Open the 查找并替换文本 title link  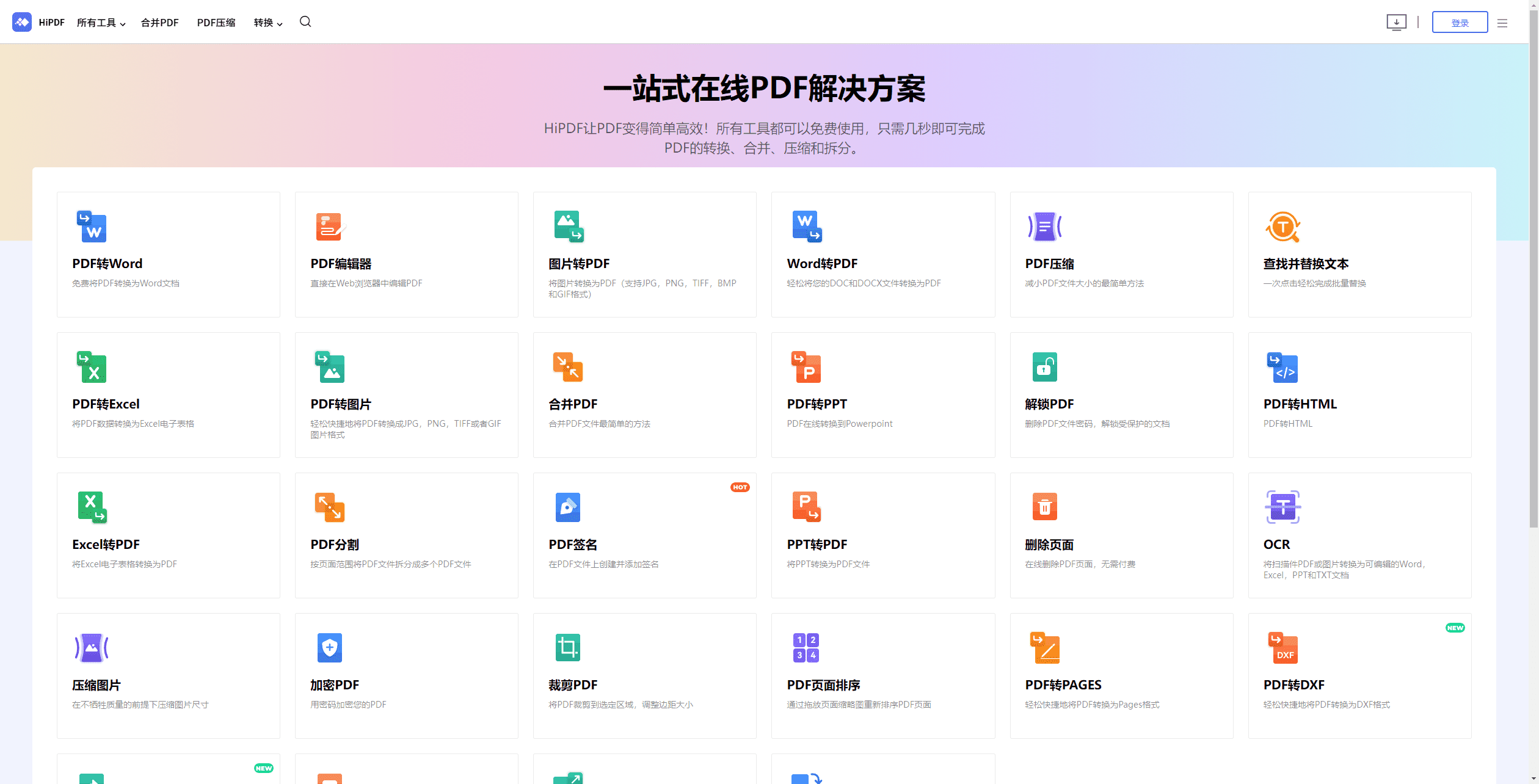tap(1306, 264)
